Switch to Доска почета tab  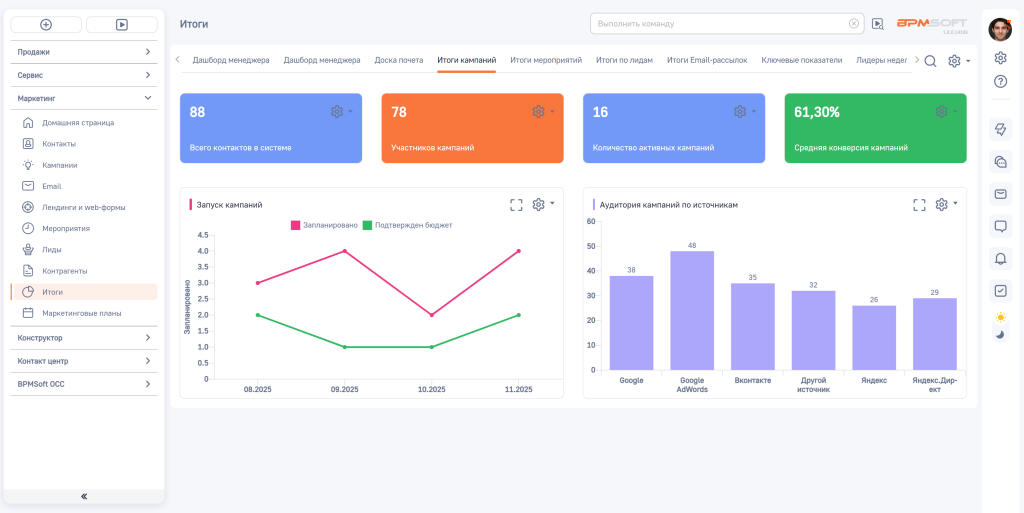click(398, 60)
